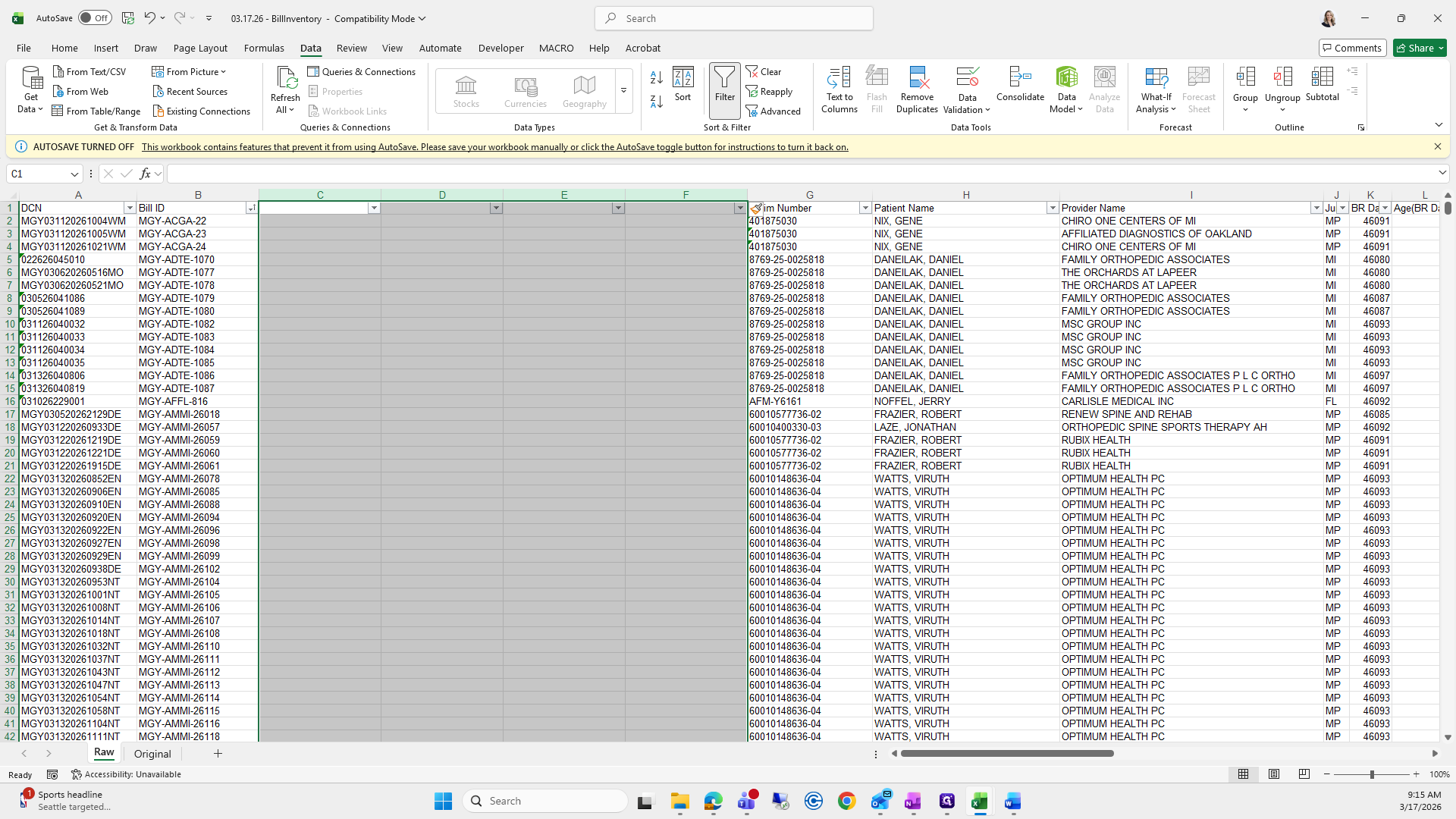Click the Comments button
Screen dimensions: 1456x819
[x=1352, y=48]
